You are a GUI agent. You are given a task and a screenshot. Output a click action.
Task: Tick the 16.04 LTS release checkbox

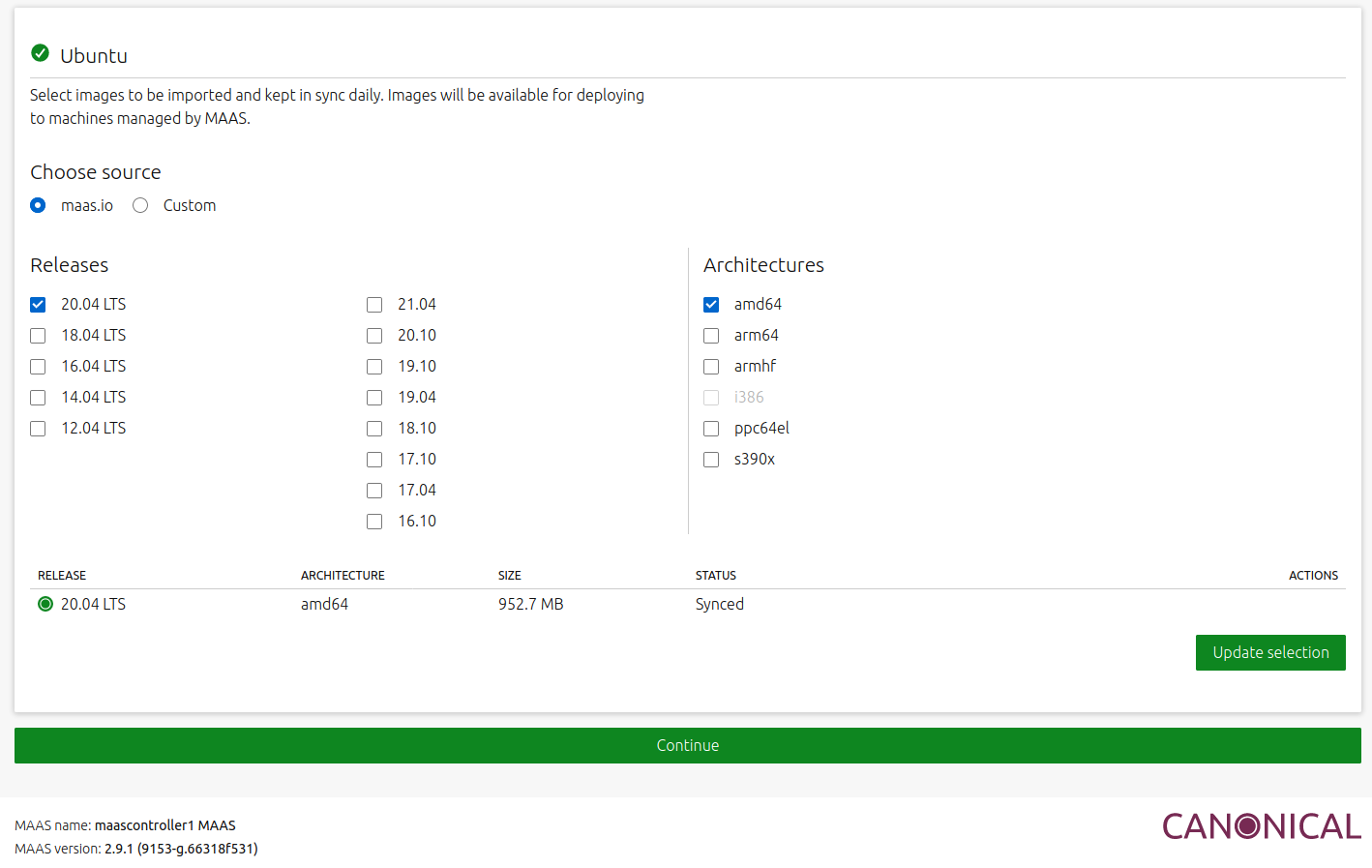click(x=38, y=367)
